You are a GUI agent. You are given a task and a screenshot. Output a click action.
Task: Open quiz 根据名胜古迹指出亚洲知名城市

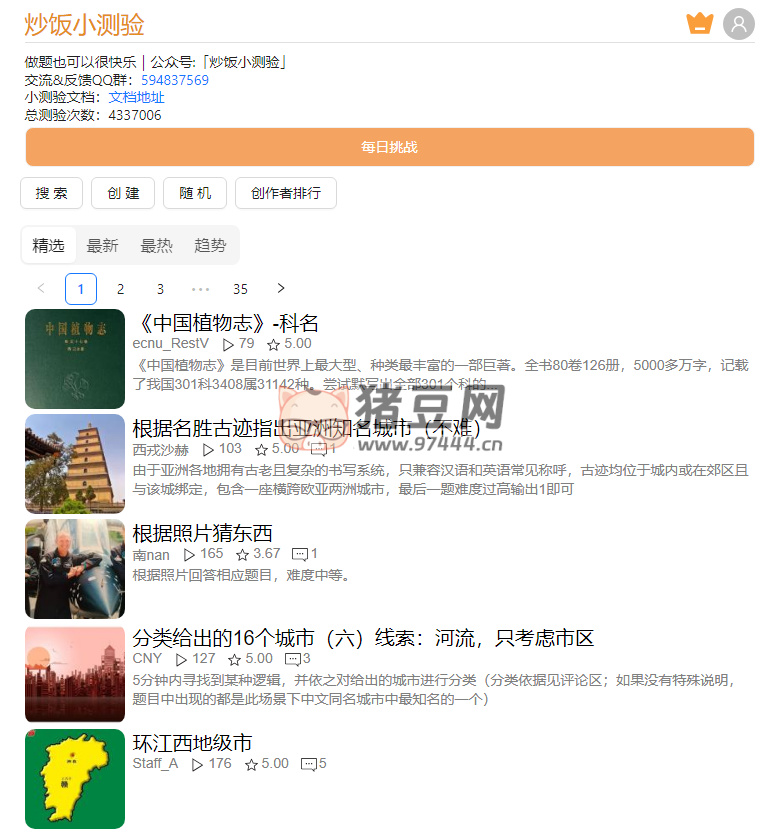(x=306, y=428)
